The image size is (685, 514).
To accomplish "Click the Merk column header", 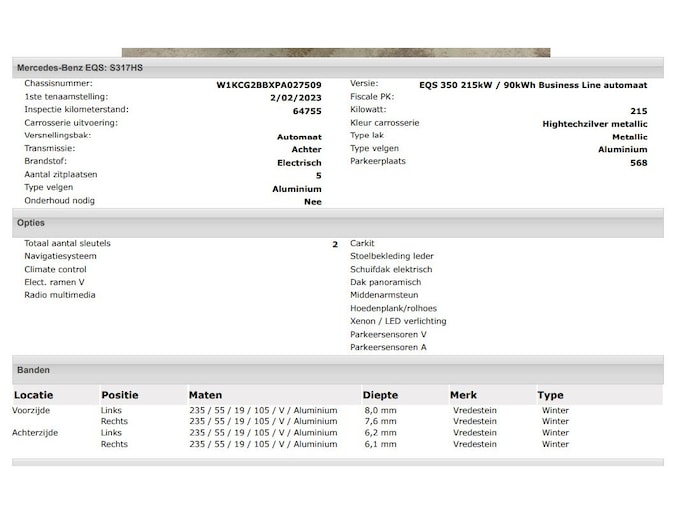I will coord(463,395).
